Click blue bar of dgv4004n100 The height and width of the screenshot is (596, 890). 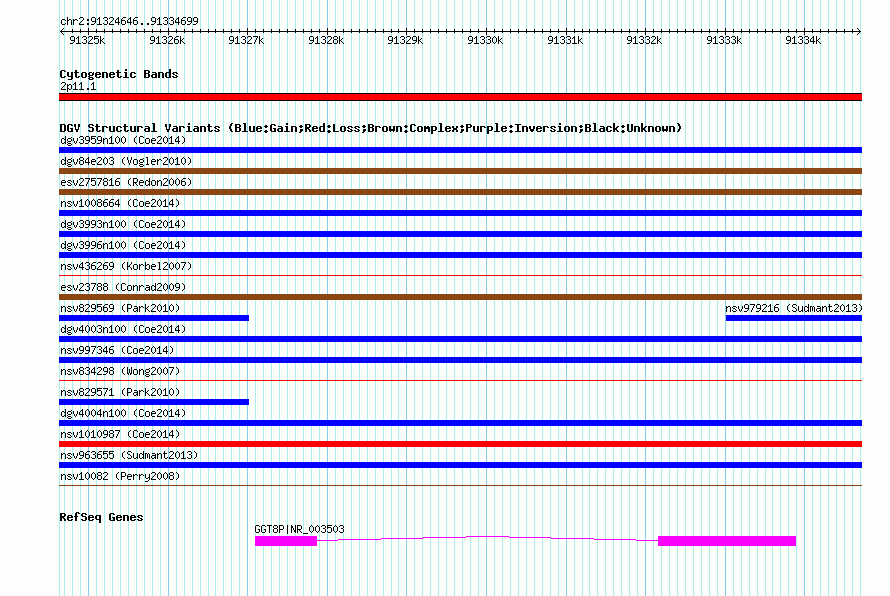[x=460, y=423]
